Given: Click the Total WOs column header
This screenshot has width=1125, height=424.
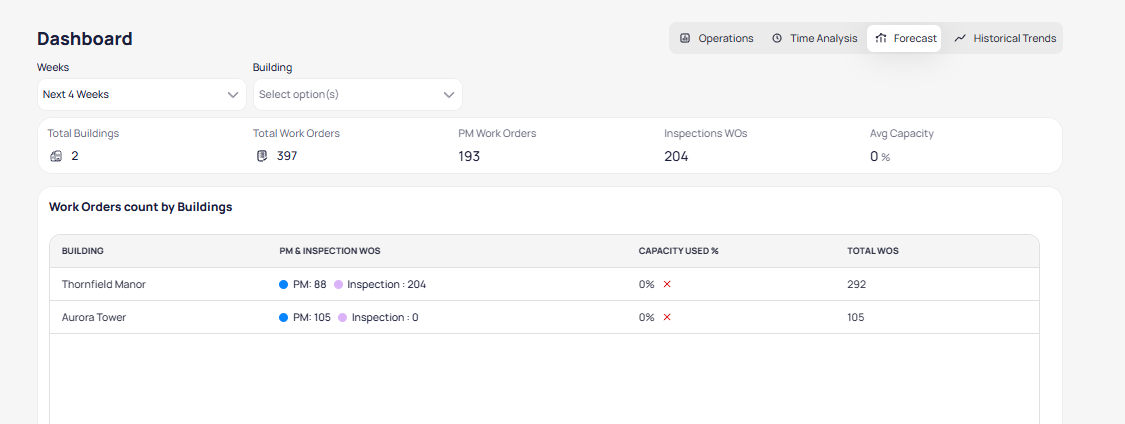Looking at the screenshot, I should [x=872, y=251].
